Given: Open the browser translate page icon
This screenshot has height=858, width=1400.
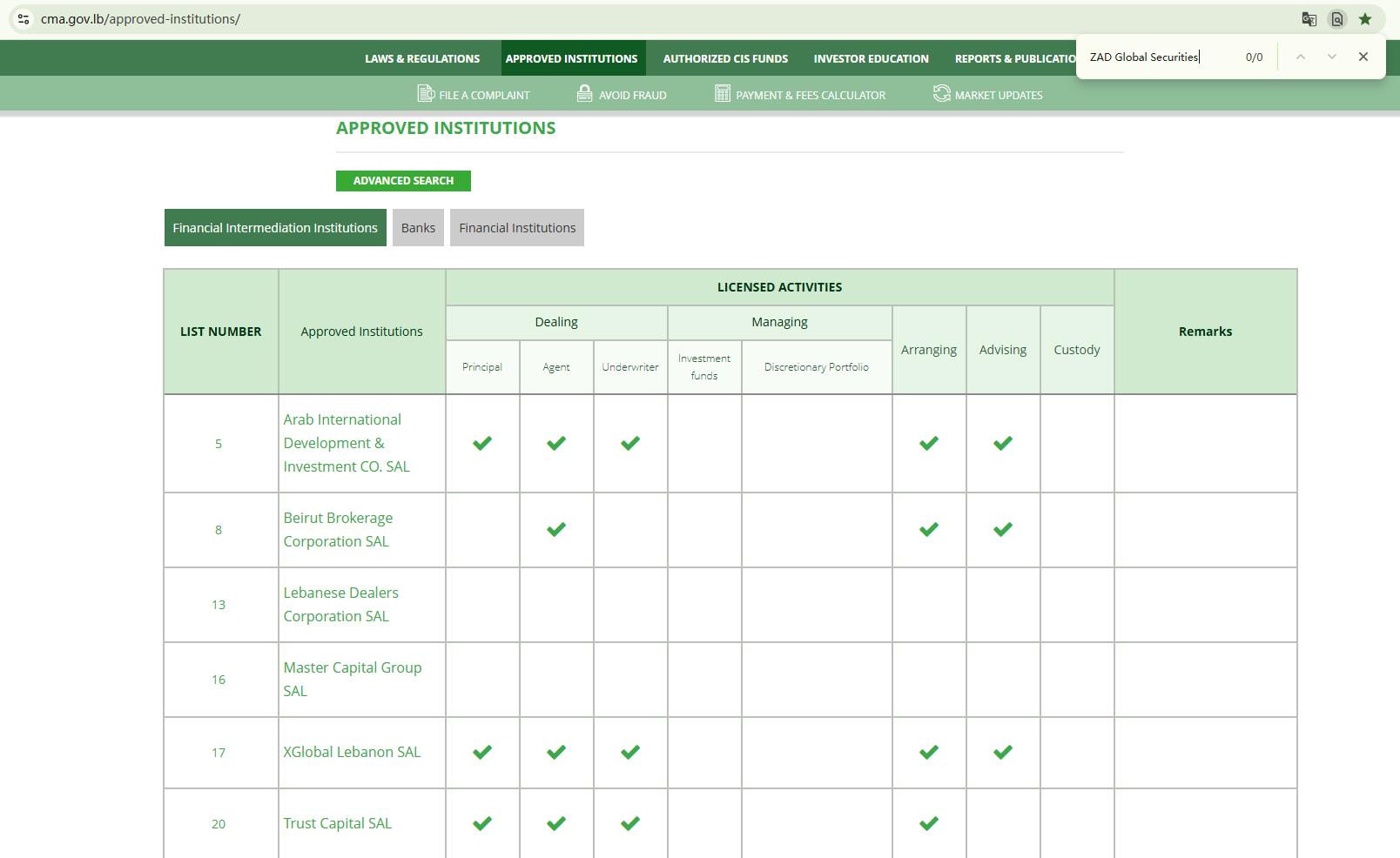Looking at the screenshot, I should [1309, 19].
